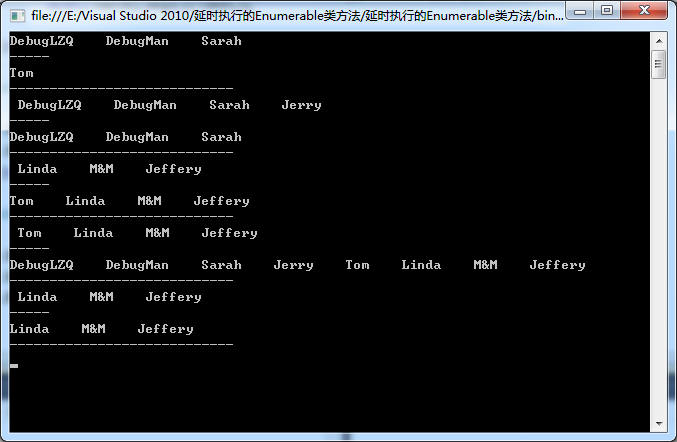Click 'Jerry' in the long combined output line
This screenshot has width=677, height=442.
pos(294,265)
